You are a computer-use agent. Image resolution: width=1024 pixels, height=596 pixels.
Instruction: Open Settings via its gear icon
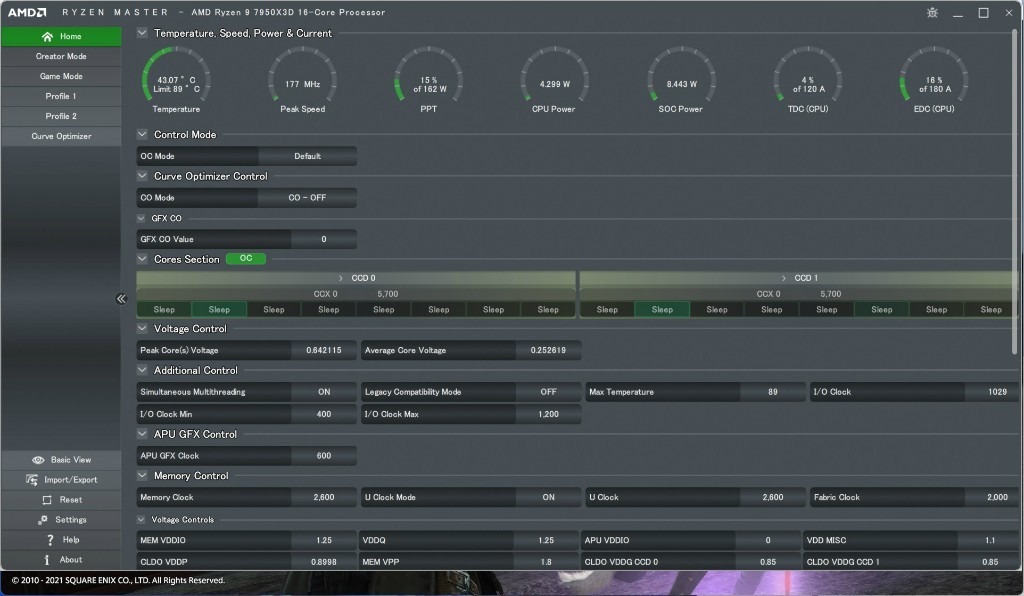pos(43,520)
